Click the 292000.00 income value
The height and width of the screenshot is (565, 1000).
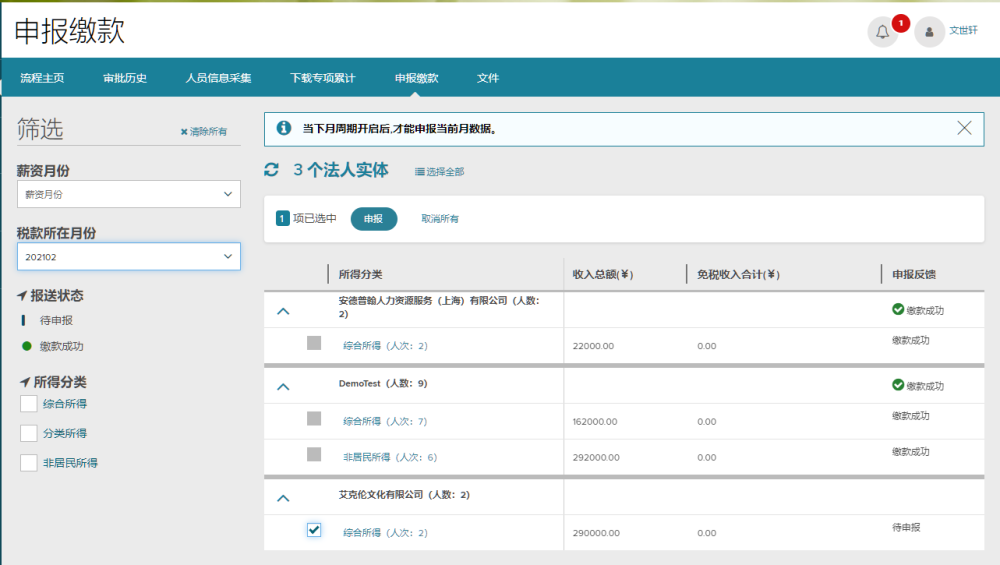click(x=596, y=457)
